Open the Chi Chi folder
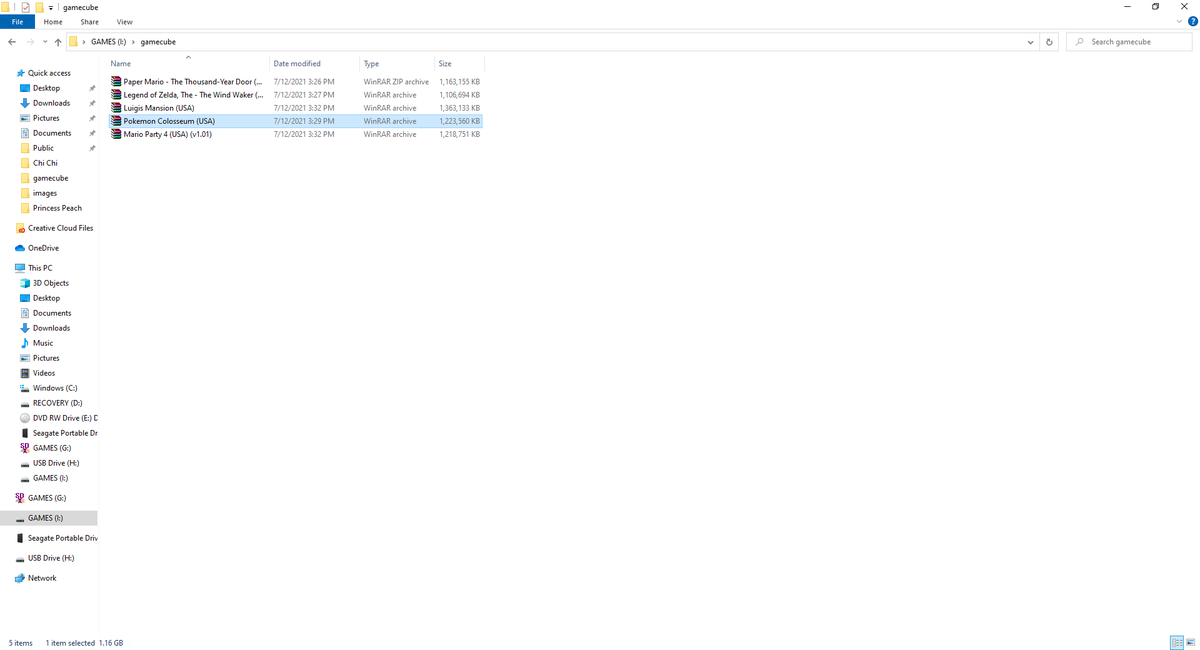The height and width of the screenshot is (650, 1200). 45,163
